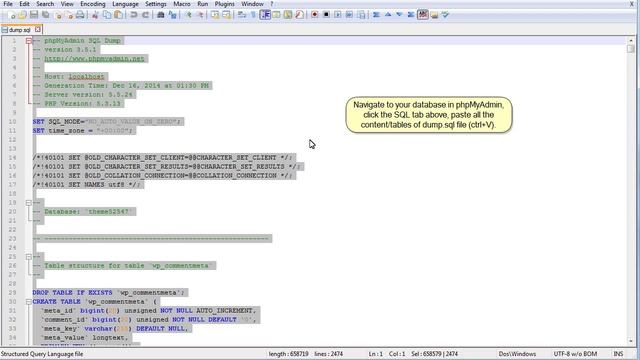
Task: Click the vertical scrollbar thumb
Action: [x=631, y=49]
